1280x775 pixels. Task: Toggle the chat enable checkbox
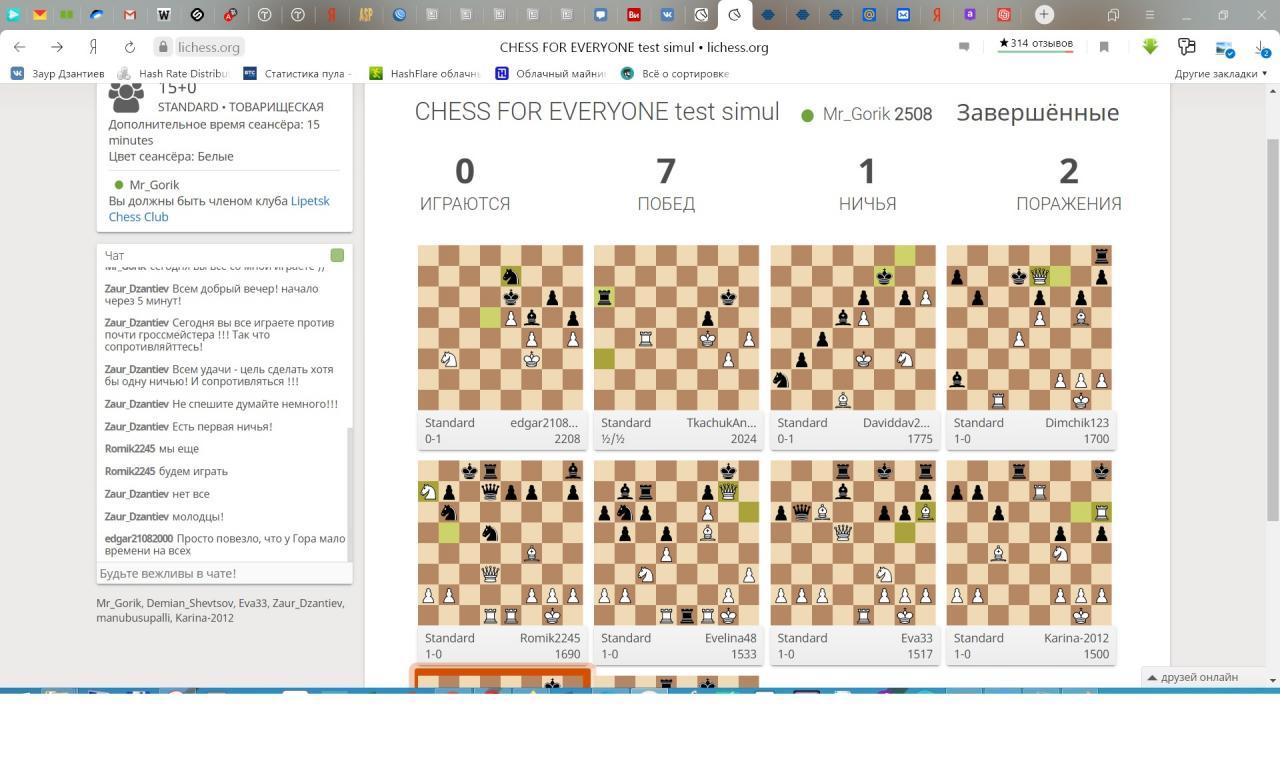337,255
